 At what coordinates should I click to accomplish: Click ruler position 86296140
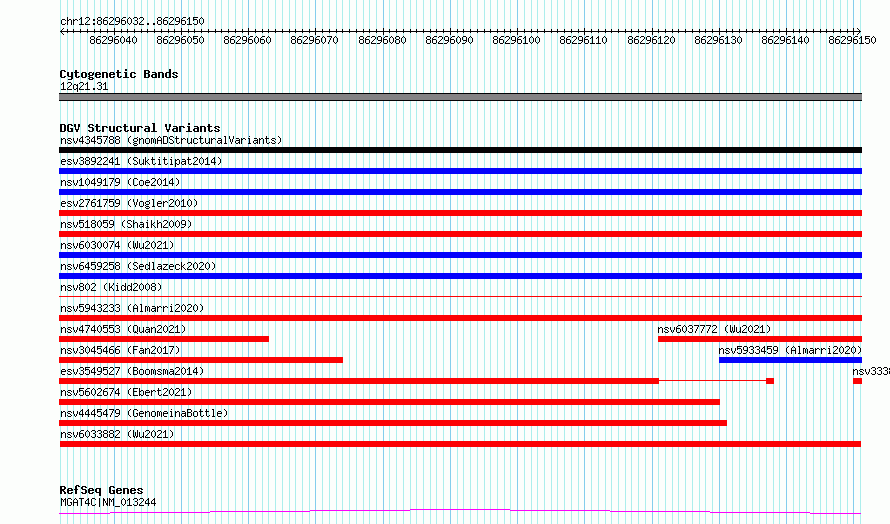click(786, 40)
